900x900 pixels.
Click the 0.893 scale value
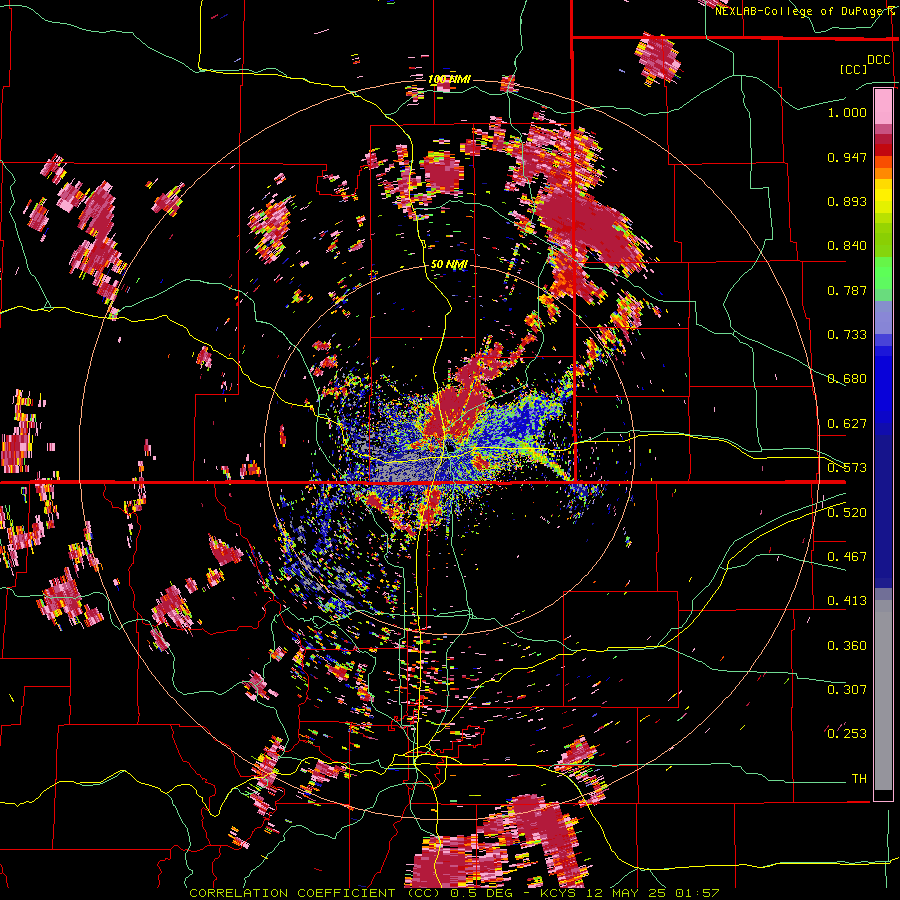pos(847,201)
